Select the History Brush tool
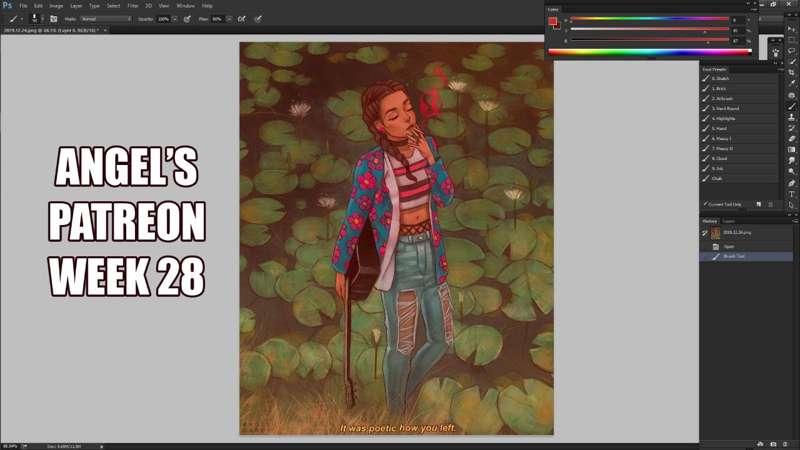Image resolution: width=800 pixels, height=450 pixels. click(x=791, y=128)
